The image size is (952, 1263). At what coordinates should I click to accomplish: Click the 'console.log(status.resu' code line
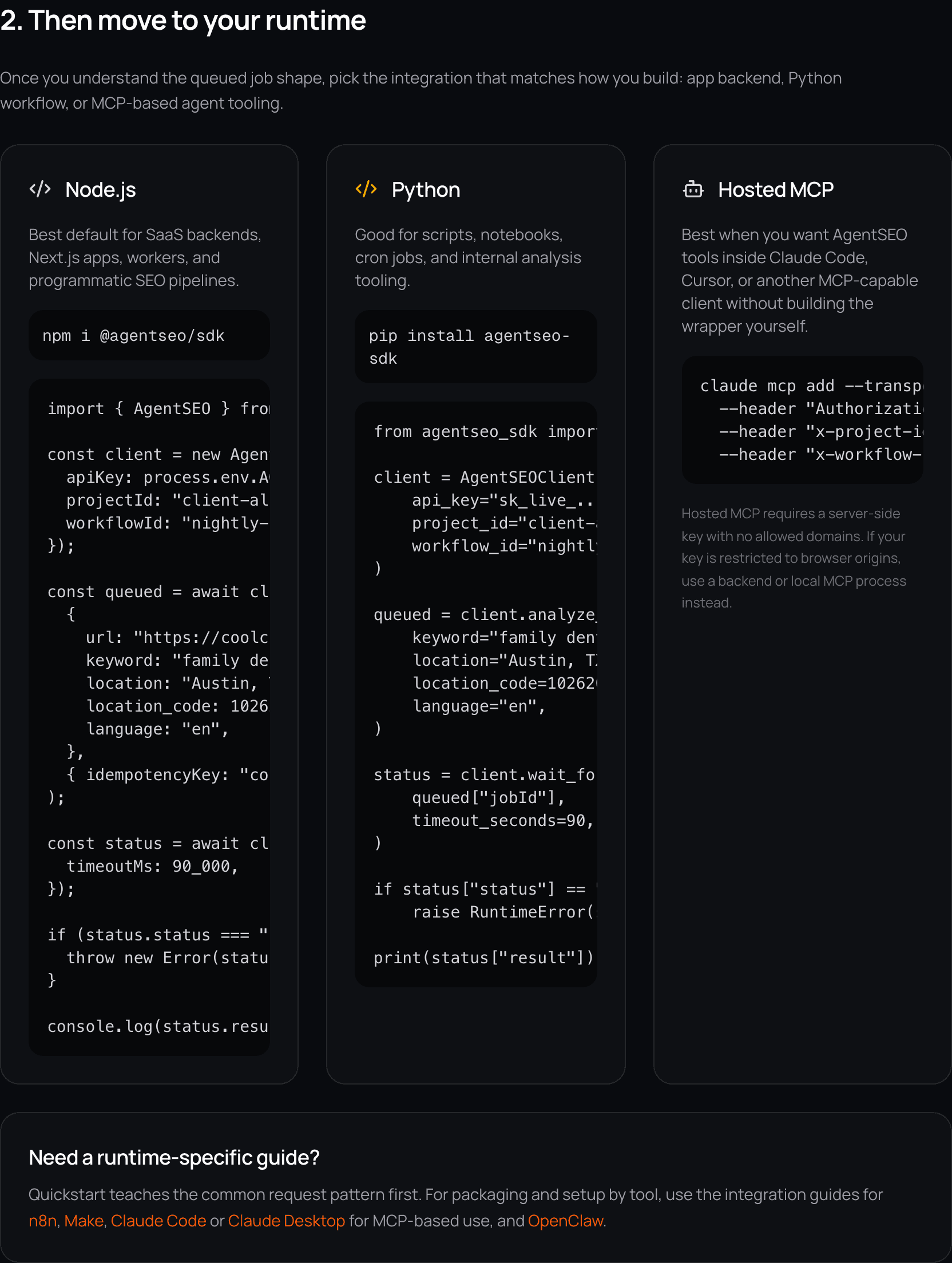(158, 1026)
